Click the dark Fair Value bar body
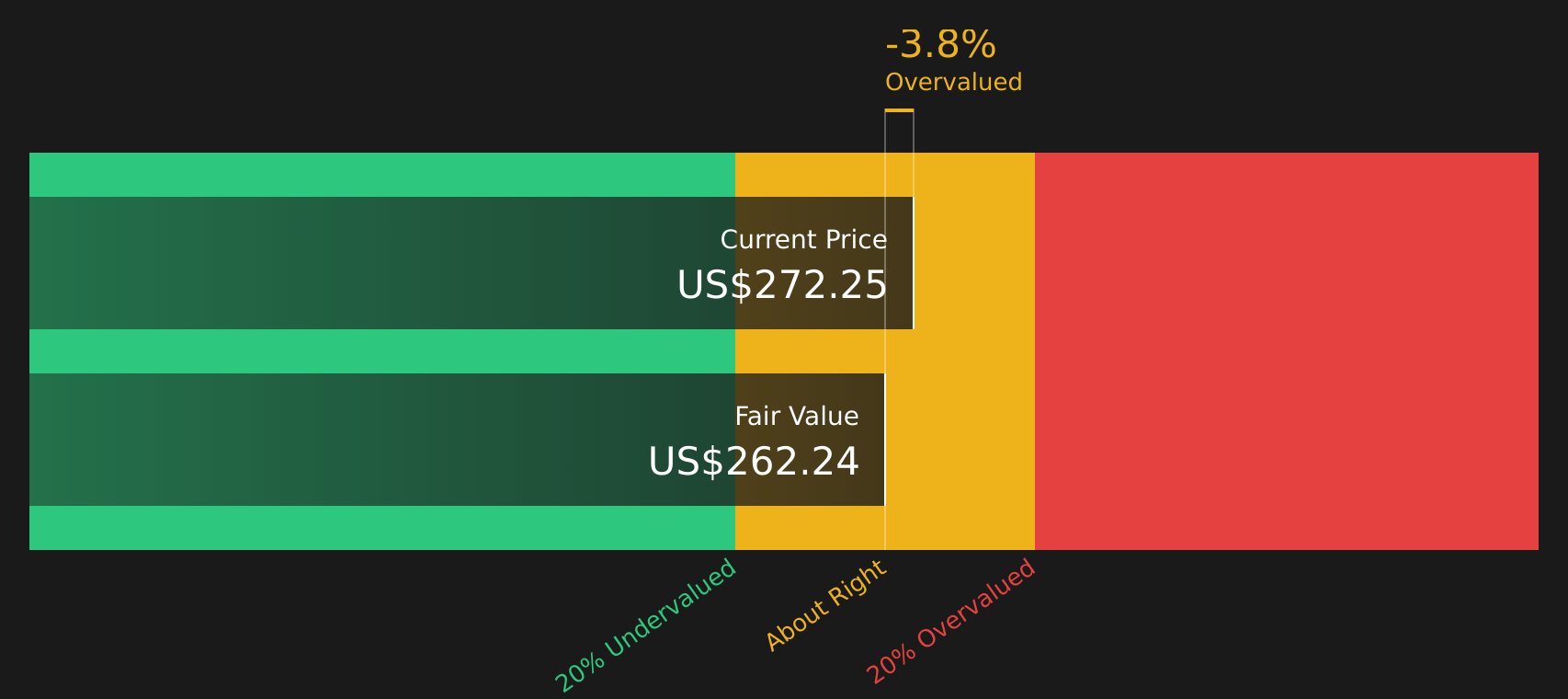 coord(457,440)
